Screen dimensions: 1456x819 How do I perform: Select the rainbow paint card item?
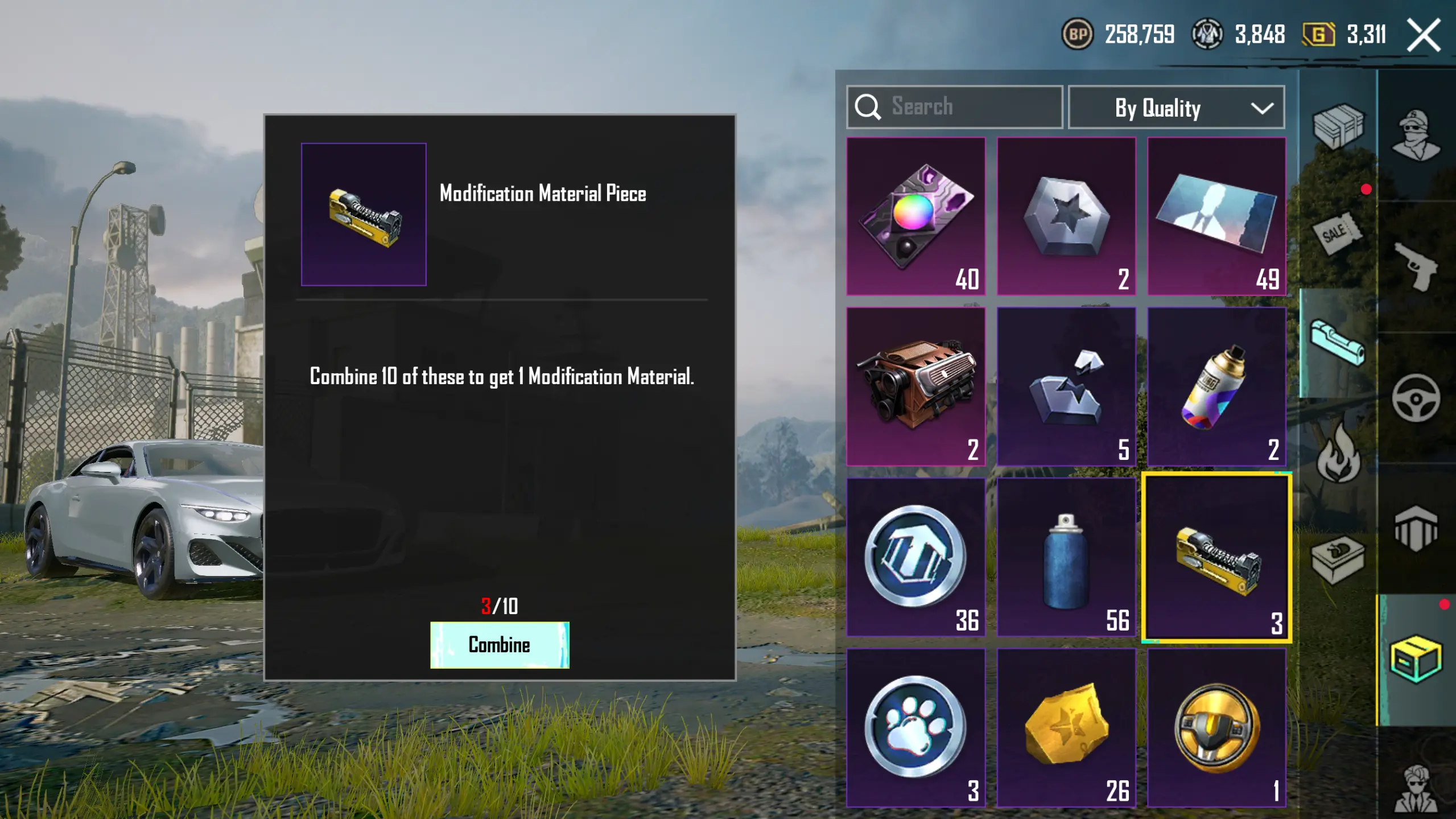[x=915, y=216]
